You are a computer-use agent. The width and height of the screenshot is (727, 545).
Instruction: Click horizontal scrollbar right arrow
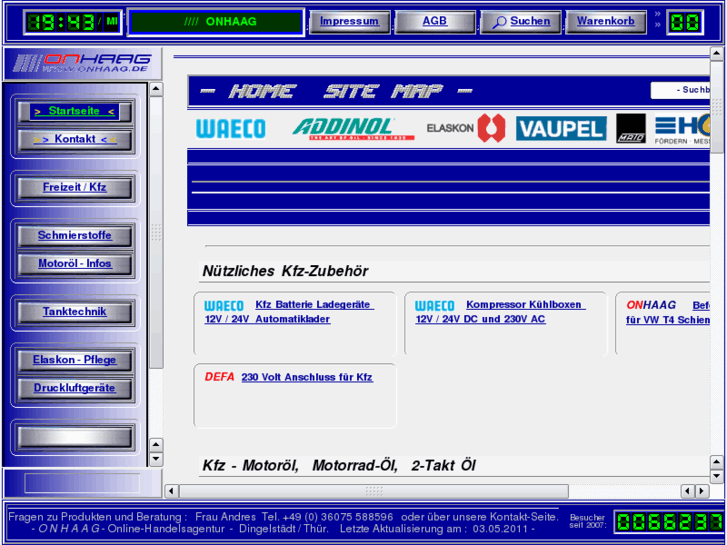pyautogui.click(x=701, y=491)
